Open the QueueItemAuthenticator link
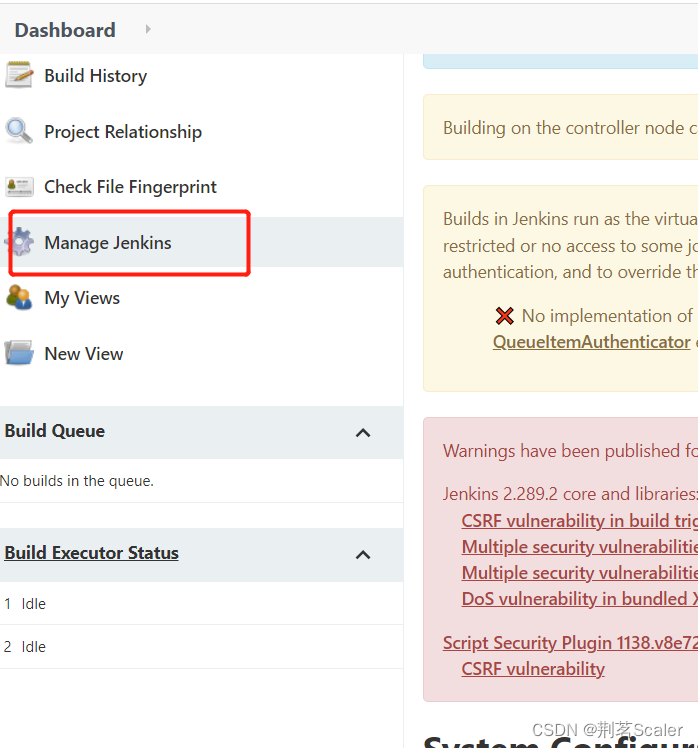Viewport: 698px width, 748px height. (x=592, y=342)
